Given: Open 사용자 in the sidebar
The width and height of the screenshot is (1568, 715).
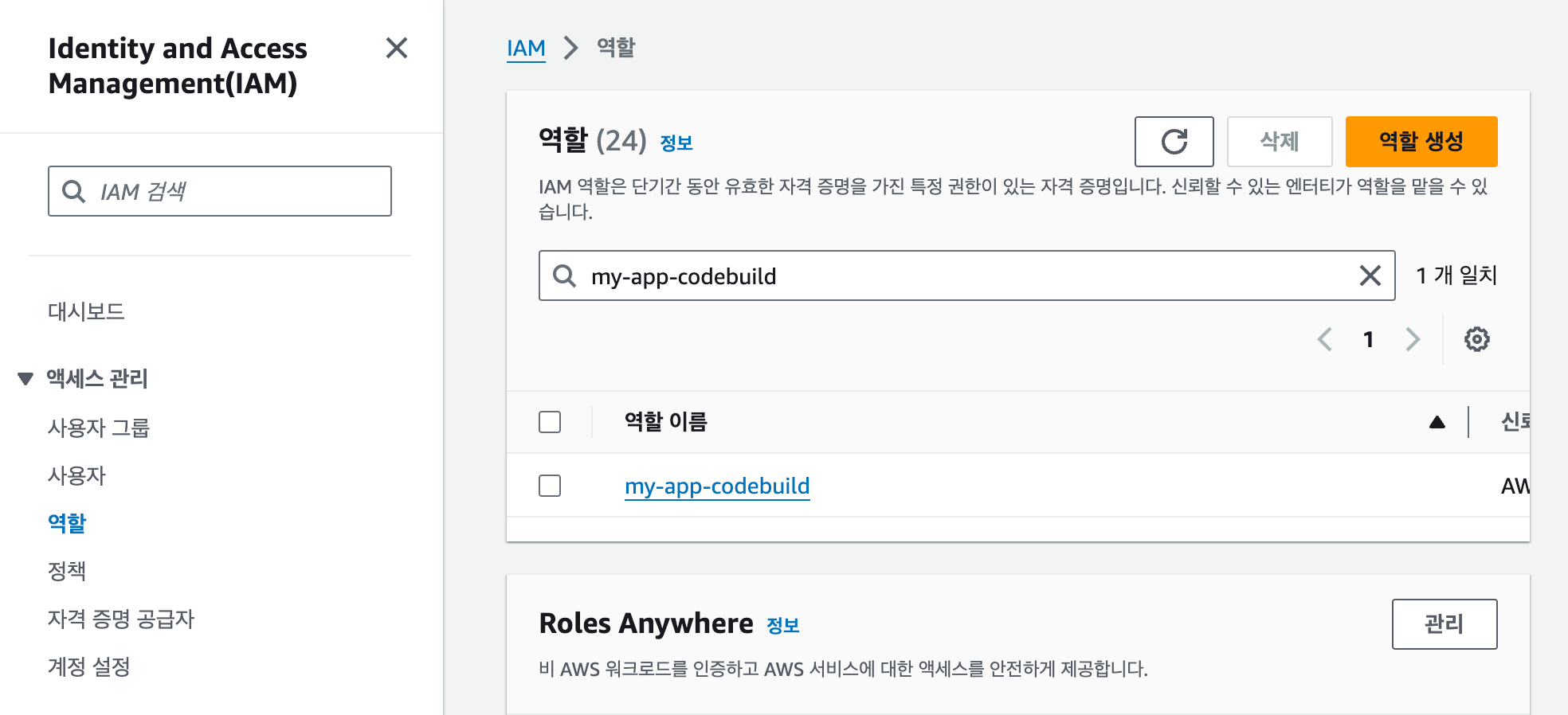Looking at the screenshot, I should point(76,475).
